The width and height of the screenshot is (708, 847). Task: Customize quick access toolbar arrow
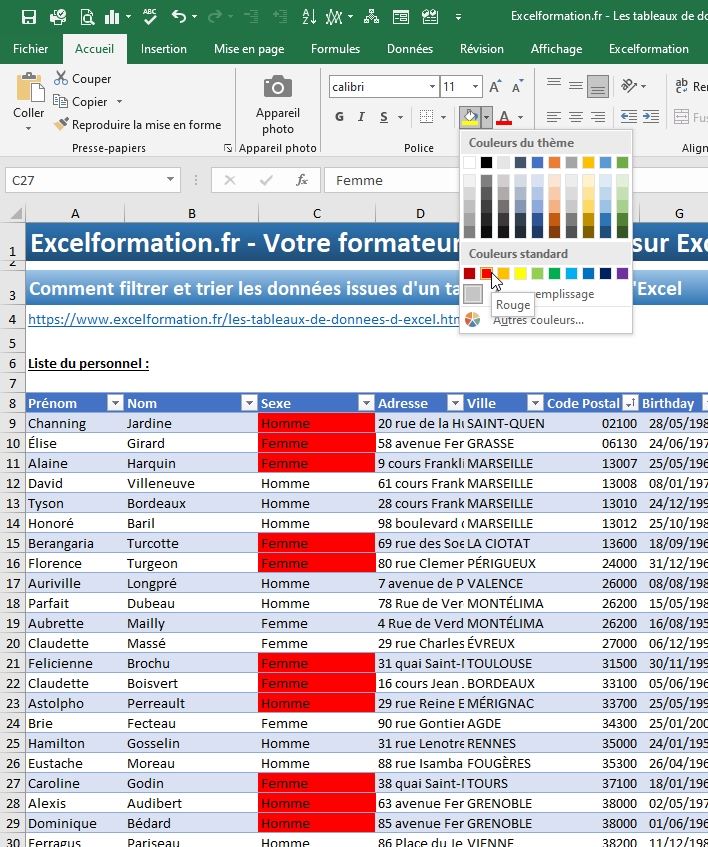(x=458, y=17)
